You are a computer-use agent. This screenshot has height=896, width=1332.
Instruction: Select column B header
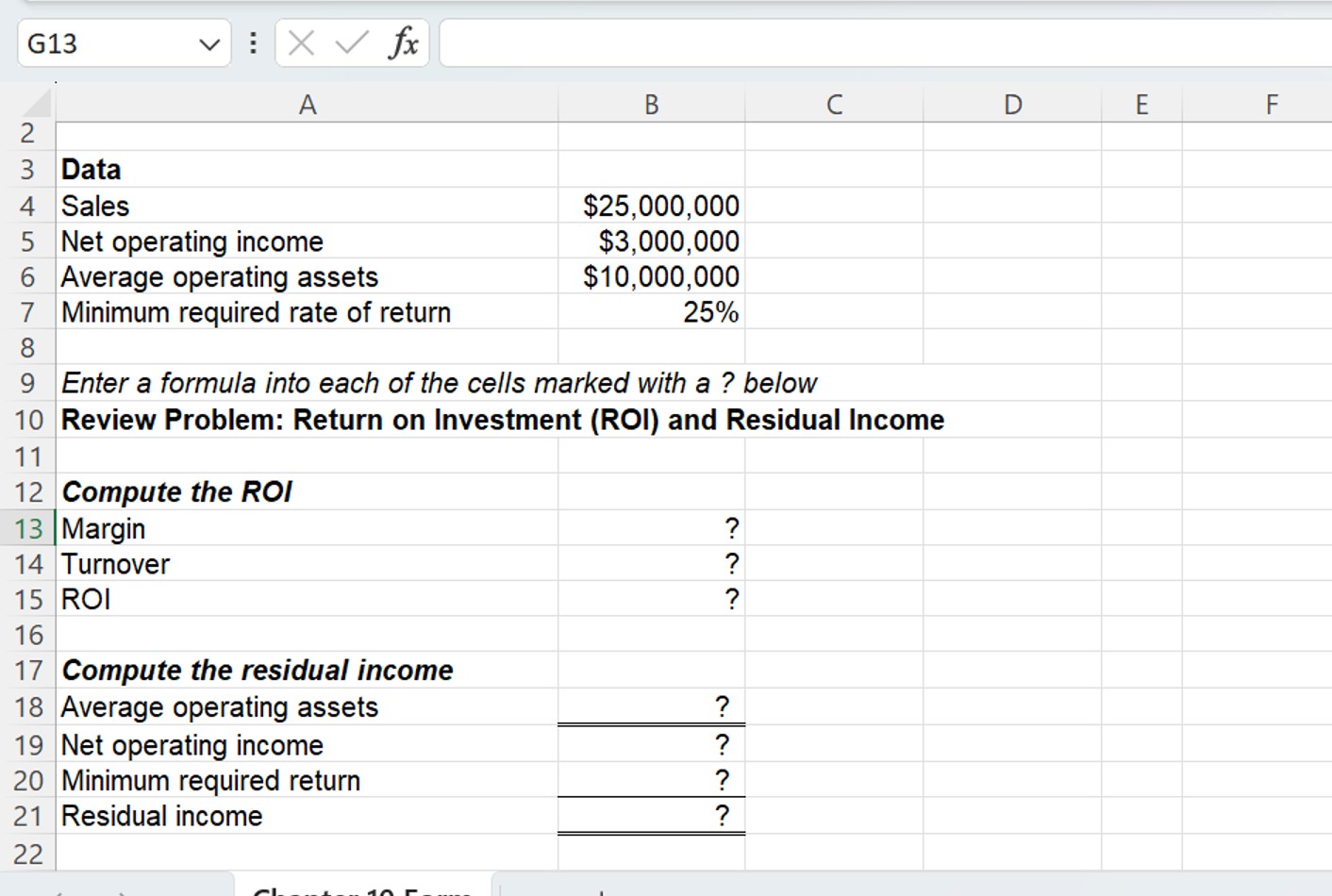(x=651, y=104)
